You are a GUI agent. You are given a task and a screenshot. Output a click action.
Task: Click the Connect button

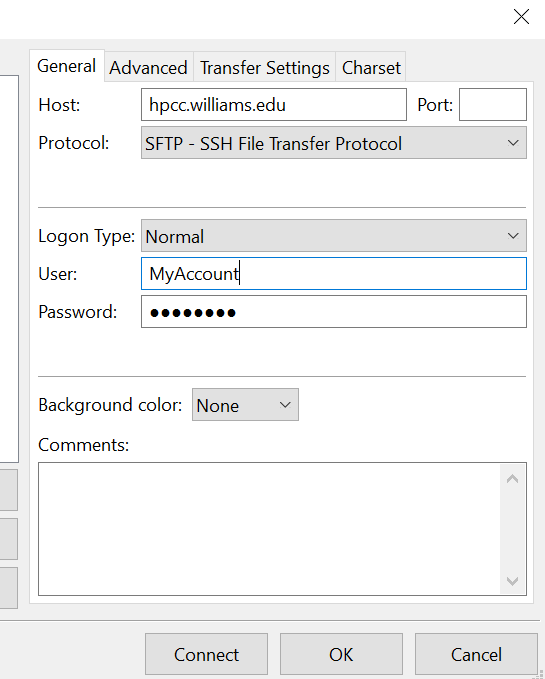coord(206,654)
